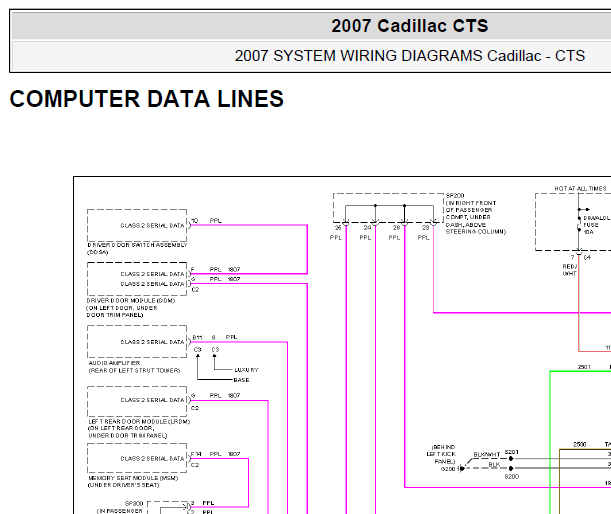Click the 'BASE' option label
The image size is (611, 514).
[241, 380]
